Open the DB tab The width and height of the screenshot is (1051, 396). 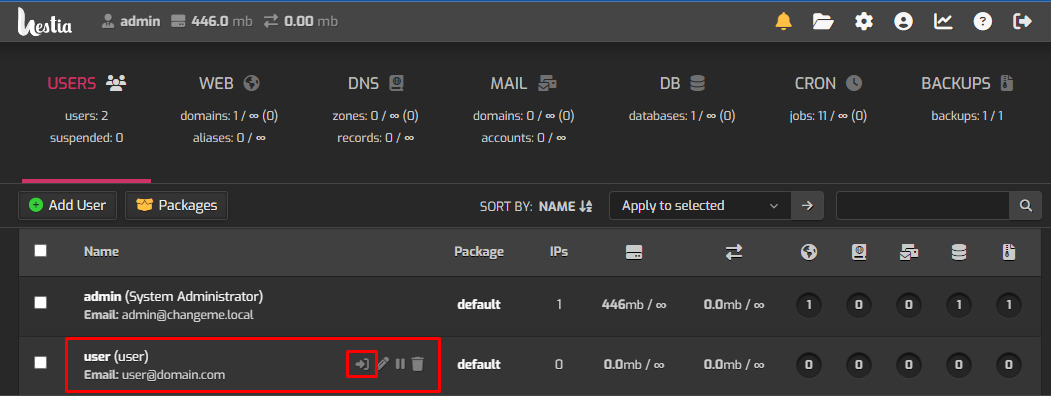(x=682, y=83)
